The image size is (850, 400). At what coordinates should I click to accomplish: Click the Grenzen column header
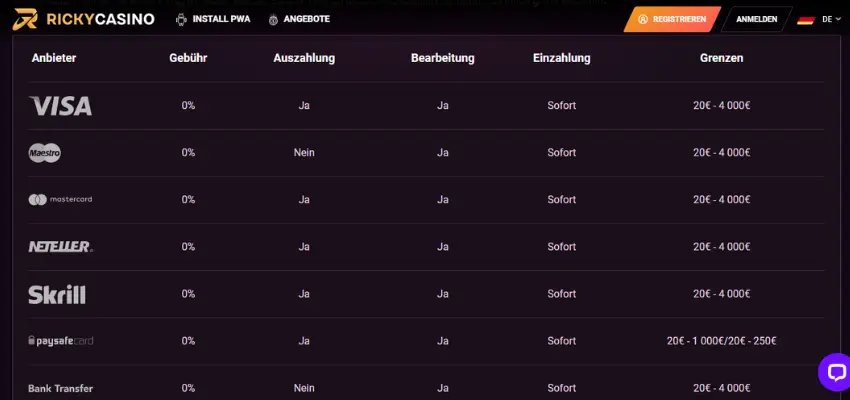pos(721,58)
